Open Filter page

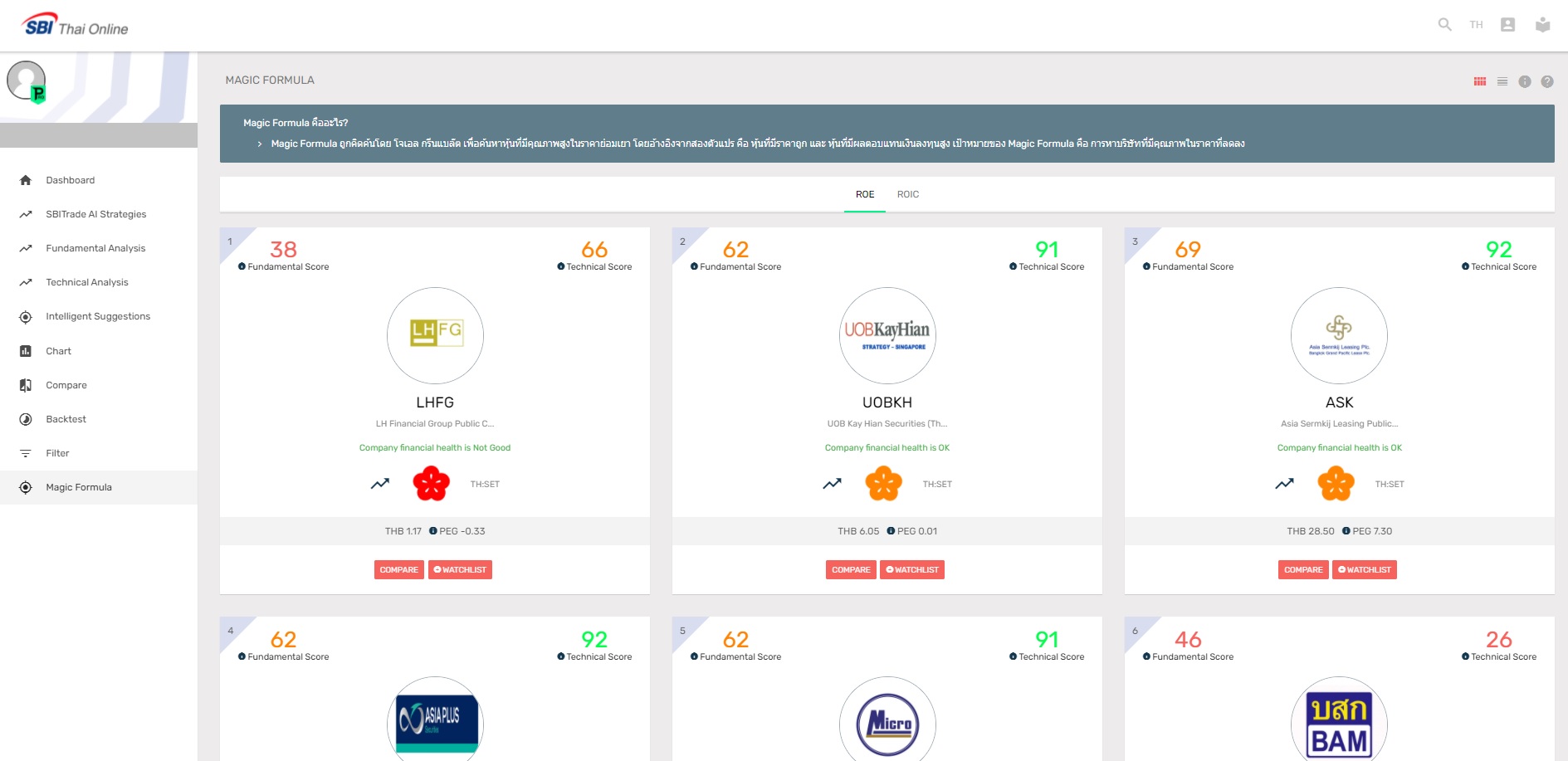(x=98, y=453)
